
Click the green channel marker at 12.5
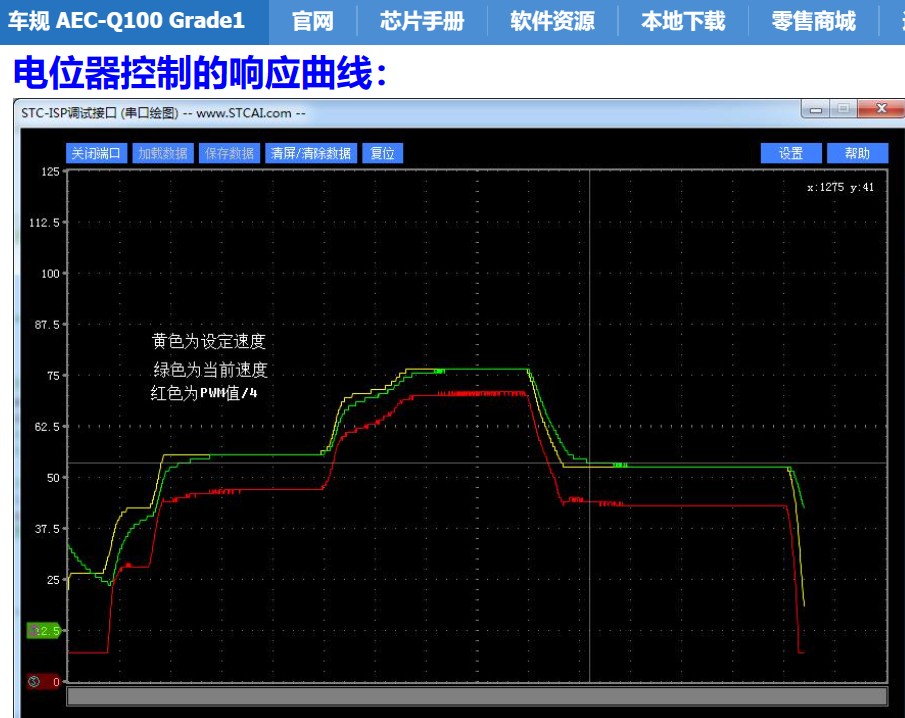(44, 630)
